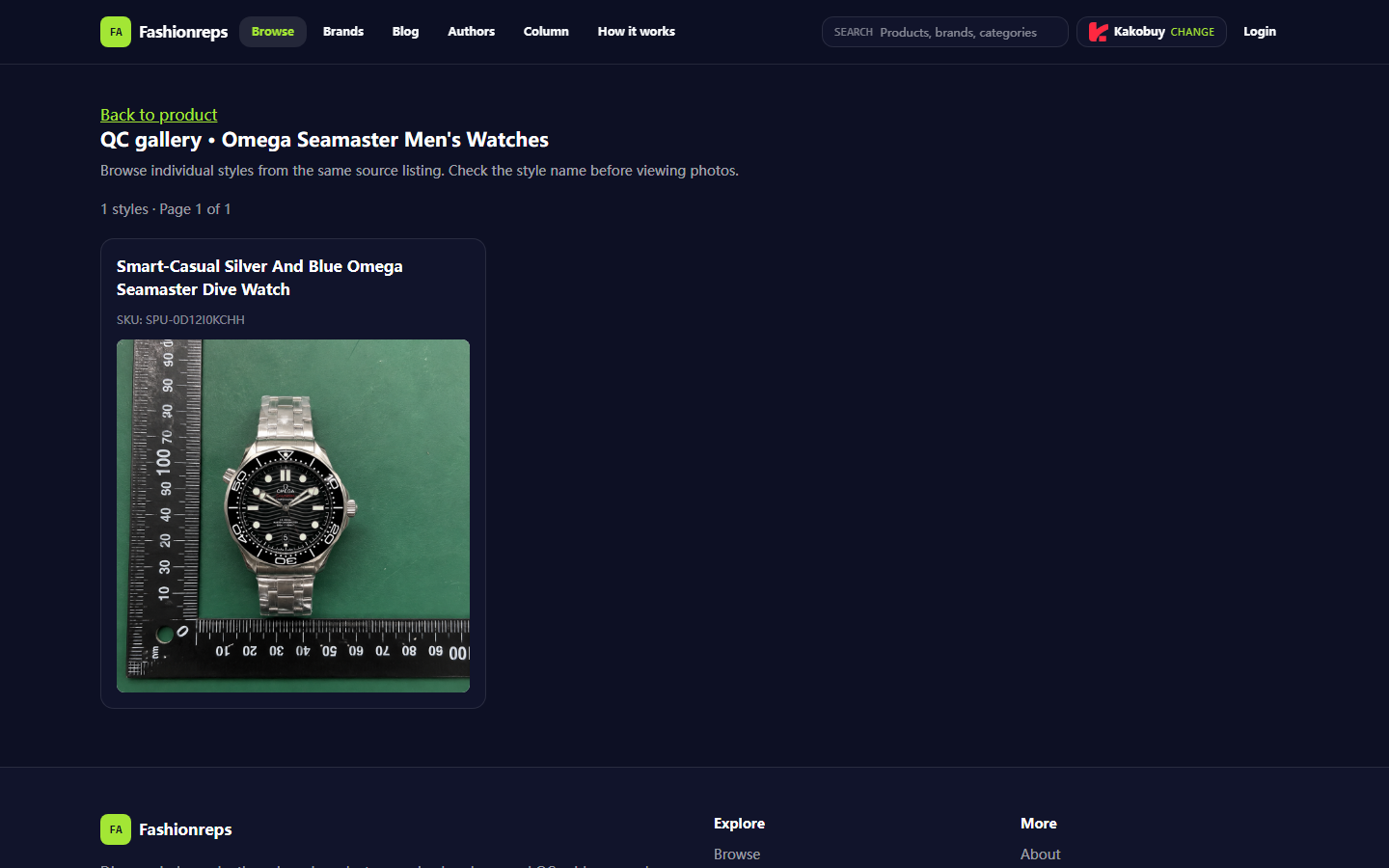The width and height of the screenshot is (1389, 868).
Task: Open How it works page
Action: pos(637,32)
